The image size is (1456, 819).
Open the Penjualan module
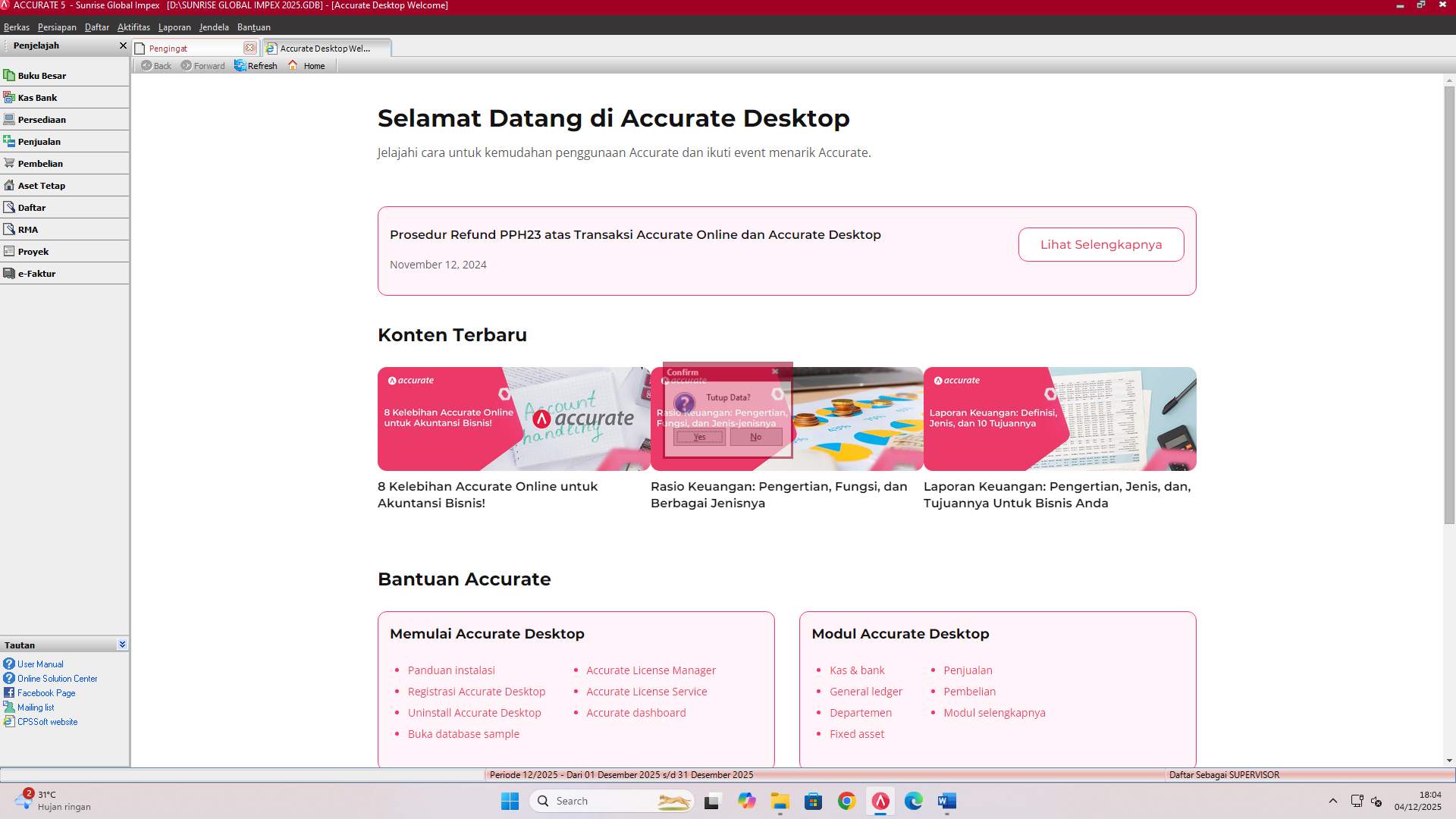click(x=39, y=141)
